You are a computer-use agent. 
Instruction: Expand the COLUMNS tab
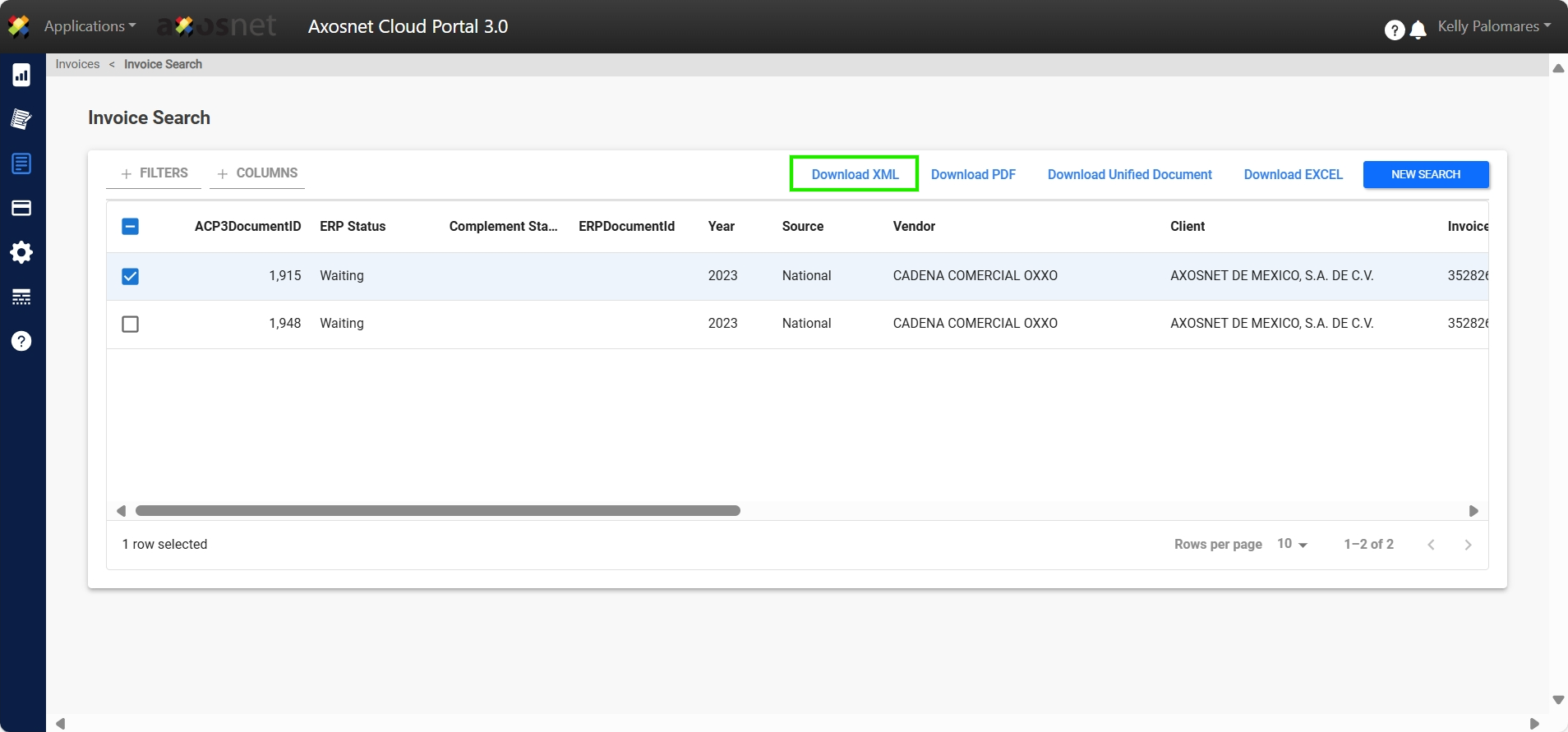click(257, 173)
